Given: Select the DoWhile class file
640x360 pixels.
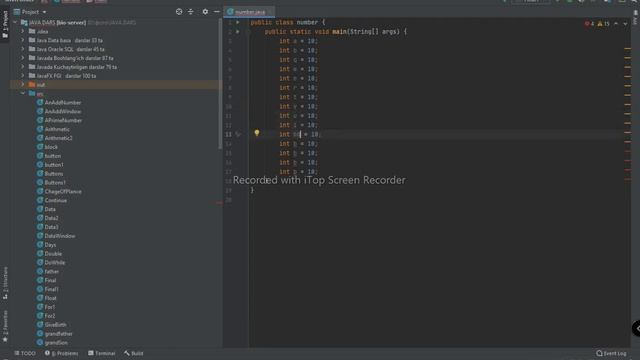Looking at the screenshot, I should (x=55, y=263).
